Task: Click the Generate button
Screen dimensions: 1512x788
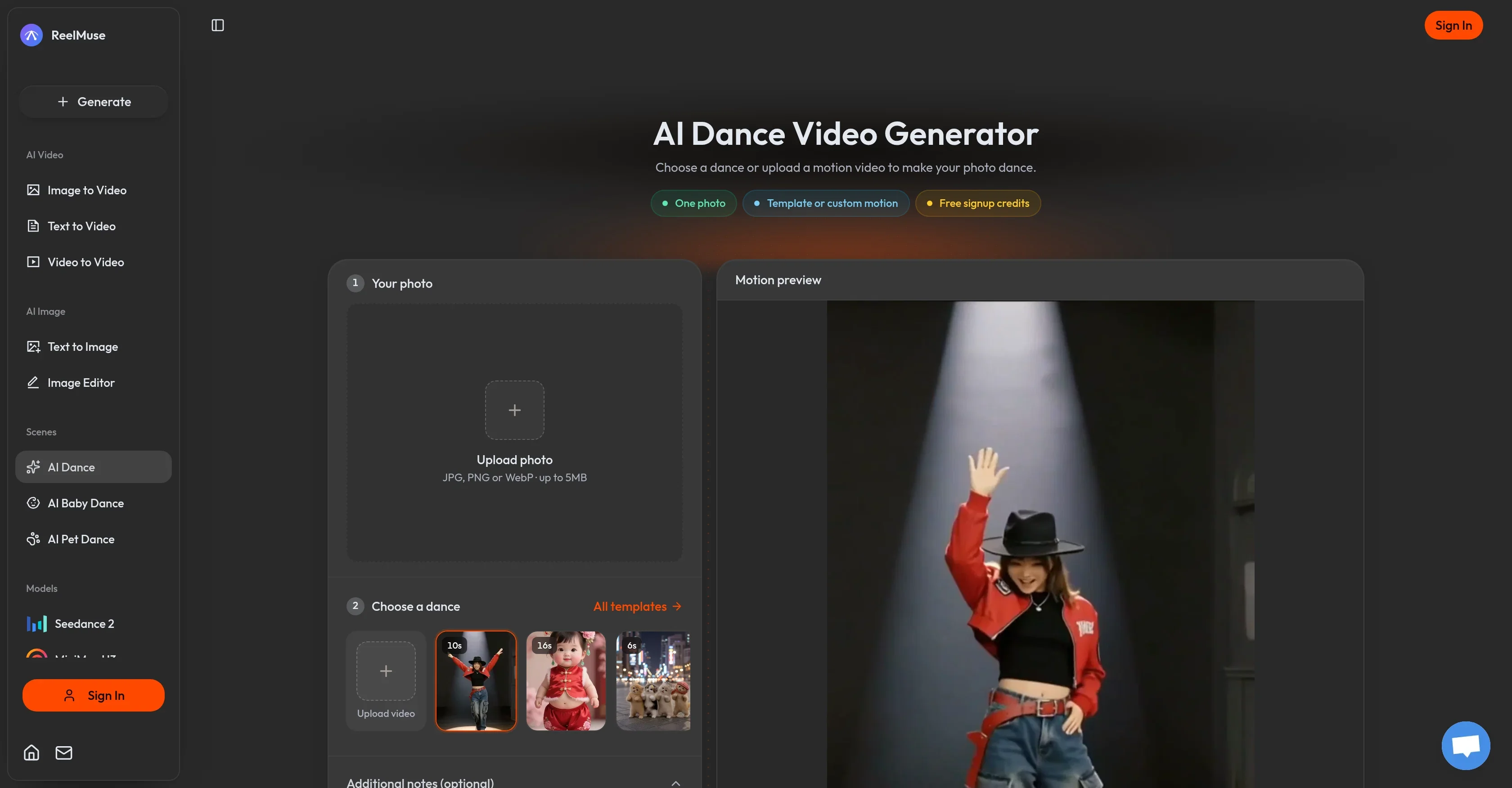Action: 94,102
